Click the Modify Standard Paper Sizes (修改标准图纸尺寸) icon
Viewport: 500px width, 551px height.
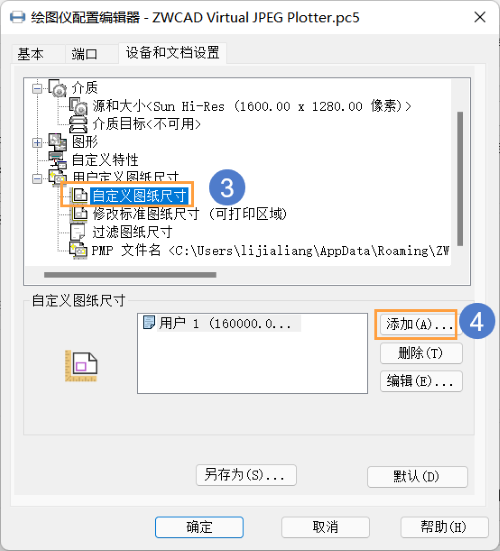tap(80, 214)
